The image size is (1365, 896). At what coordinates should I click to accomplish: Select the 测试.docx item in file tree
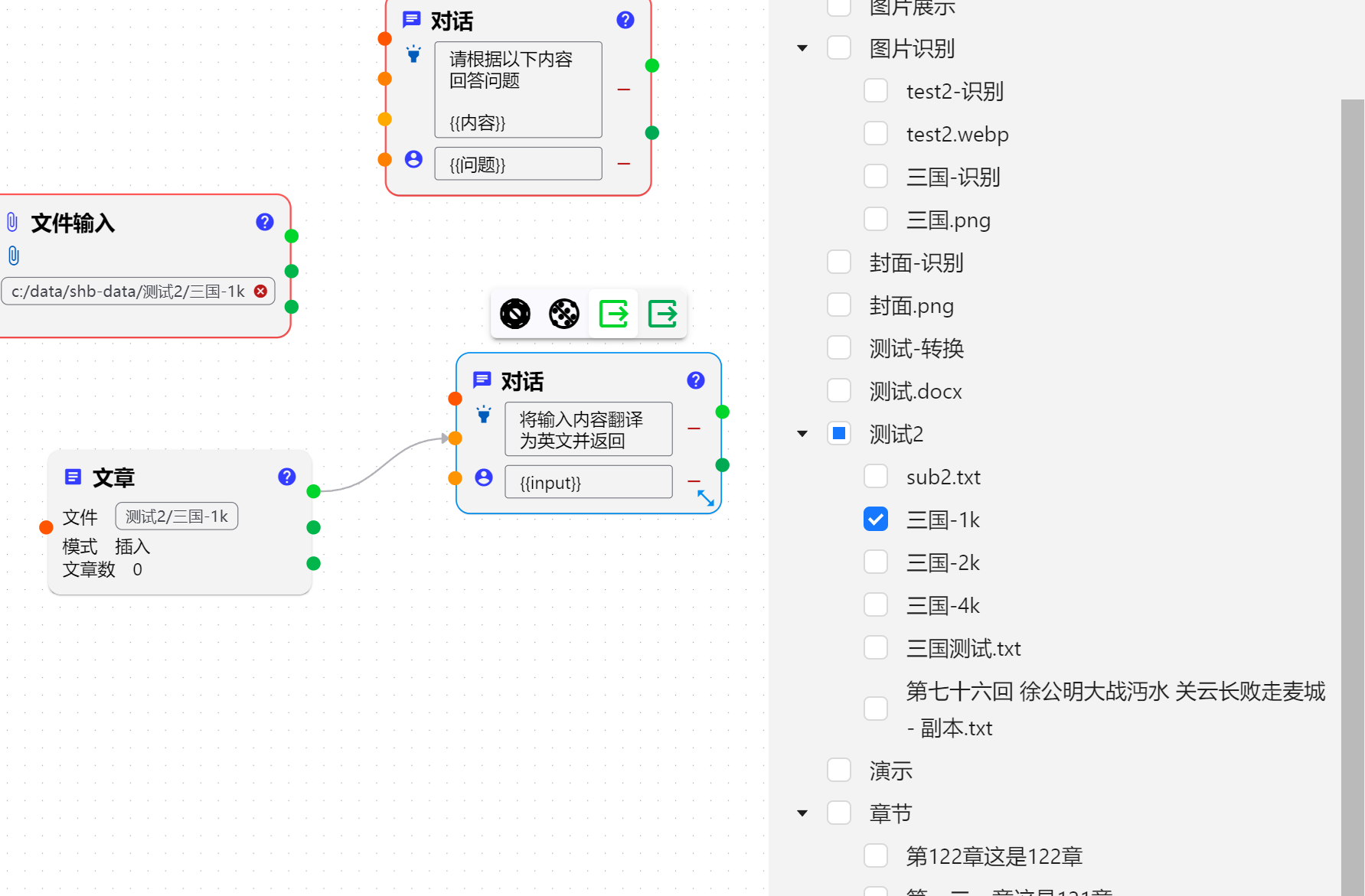[x=916, y=392]
